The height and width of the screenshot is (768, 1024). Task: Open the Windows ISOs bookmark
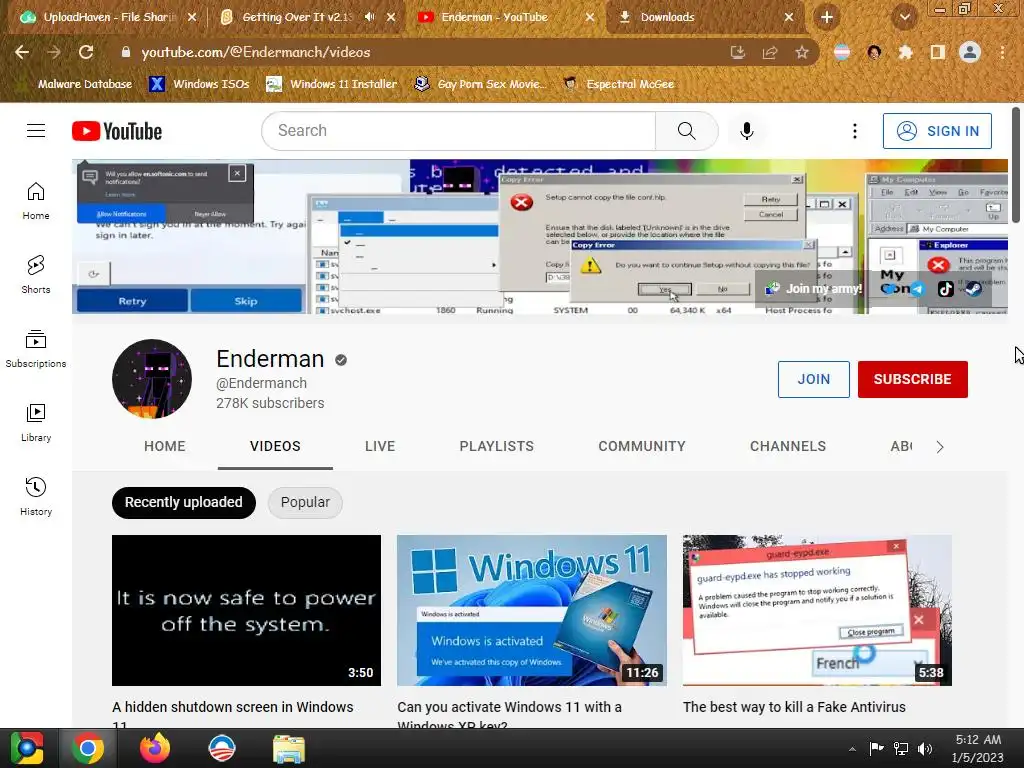tap(199, 84)
